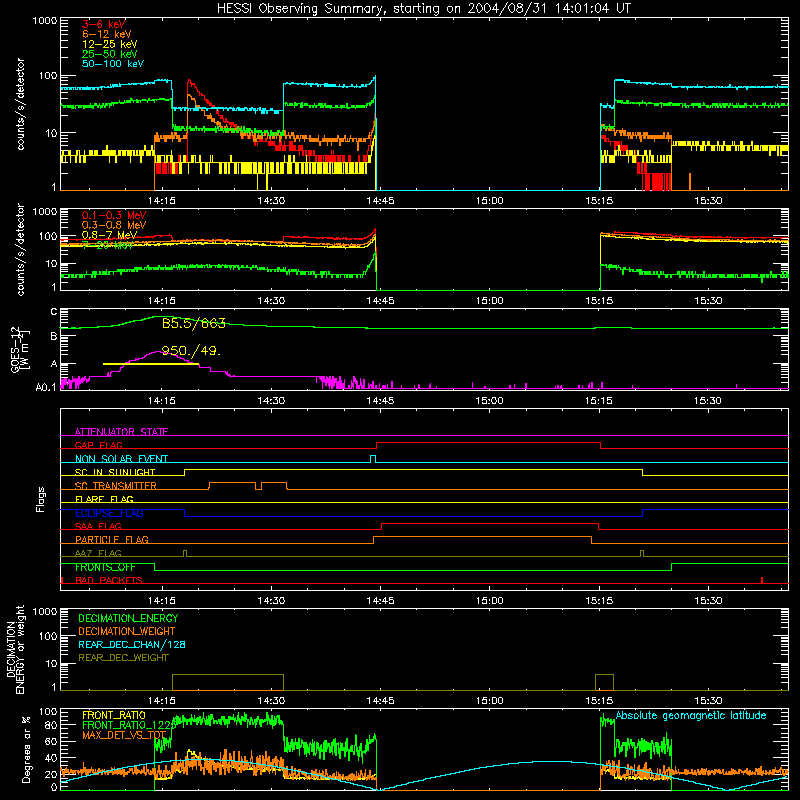Click the REAR_DEC_CHAN/128 legend label
This screenshot has width=800, height=800.
click(x=132, y=644)
